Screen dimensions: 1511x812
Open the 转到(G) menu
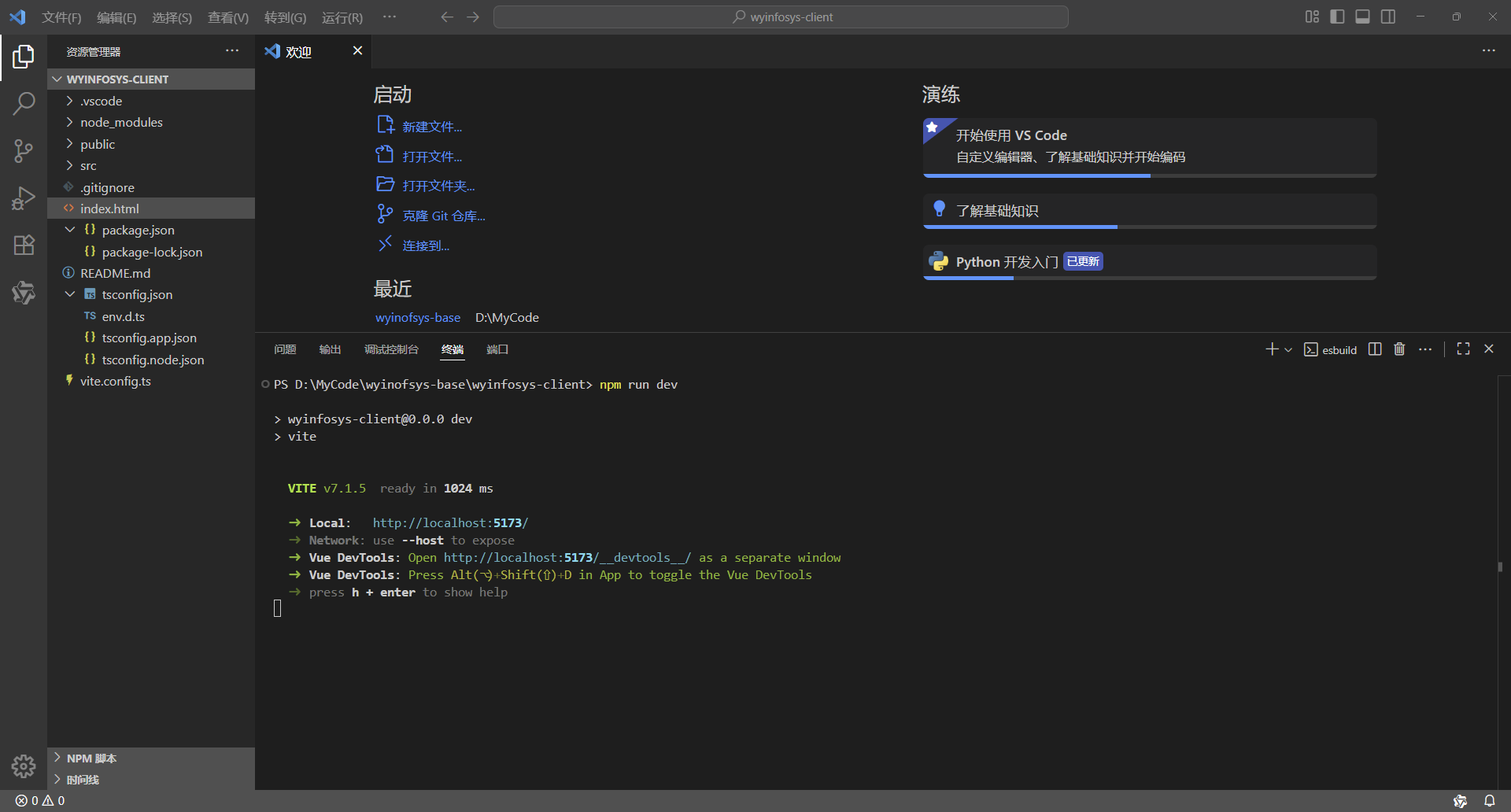[285, 17]
